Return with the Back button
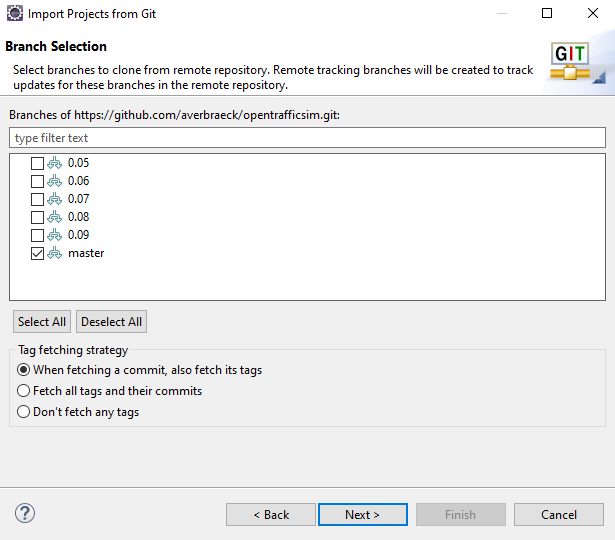615x540 pixels. [271, 515]
